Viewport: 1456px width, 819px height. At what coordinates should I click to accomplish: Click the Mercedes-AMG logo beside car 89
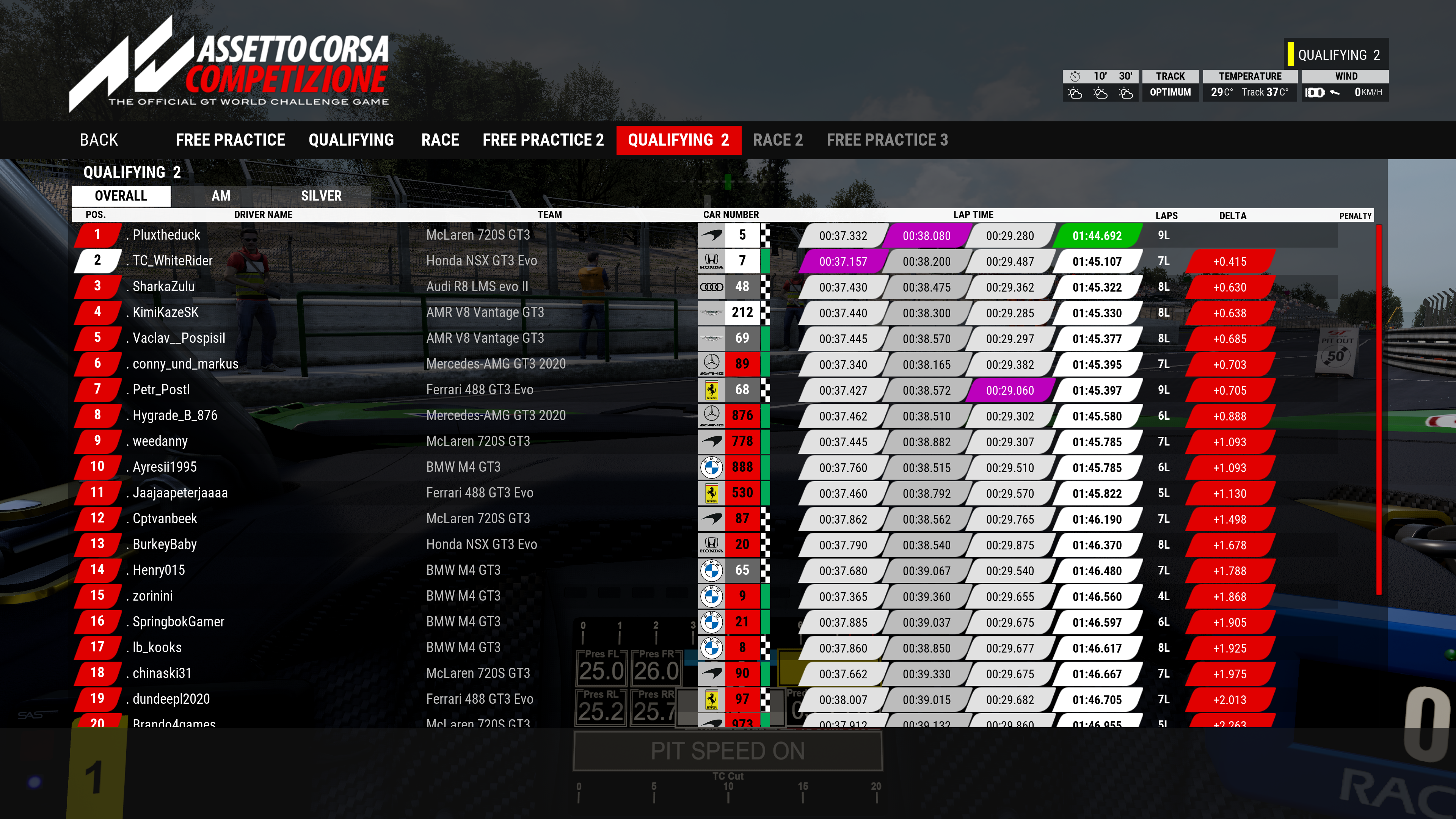point(712,364)
